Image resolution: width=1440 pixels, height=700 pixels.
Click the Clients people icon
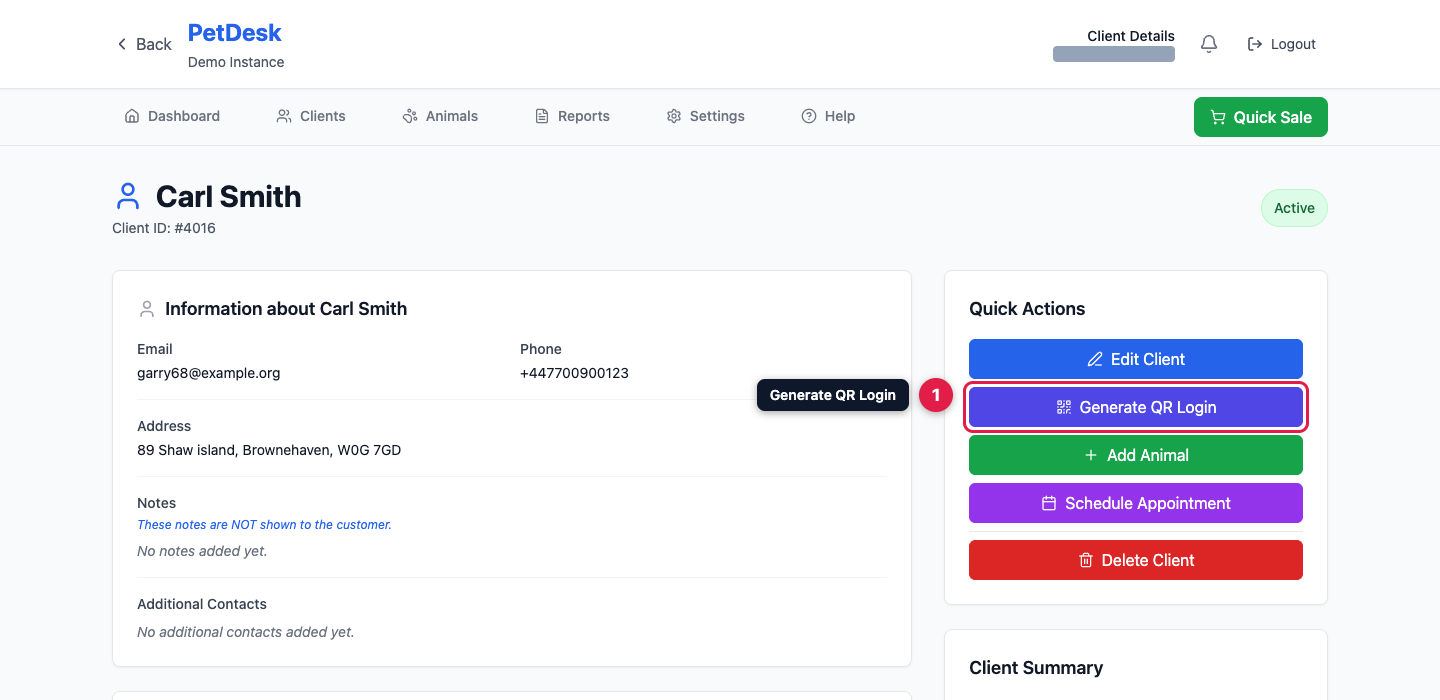(284, 116)
